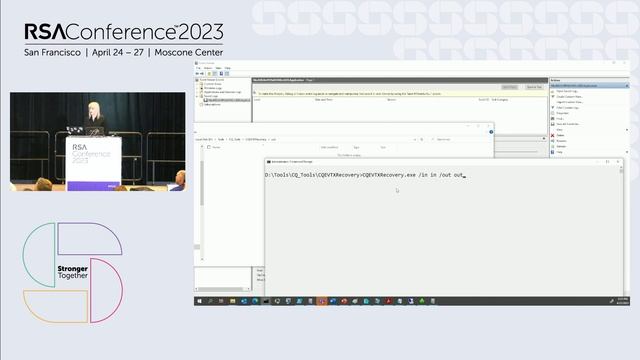Select Windows Logs in the tree
This screenshot has width=640, height=360.
point(212,88)
